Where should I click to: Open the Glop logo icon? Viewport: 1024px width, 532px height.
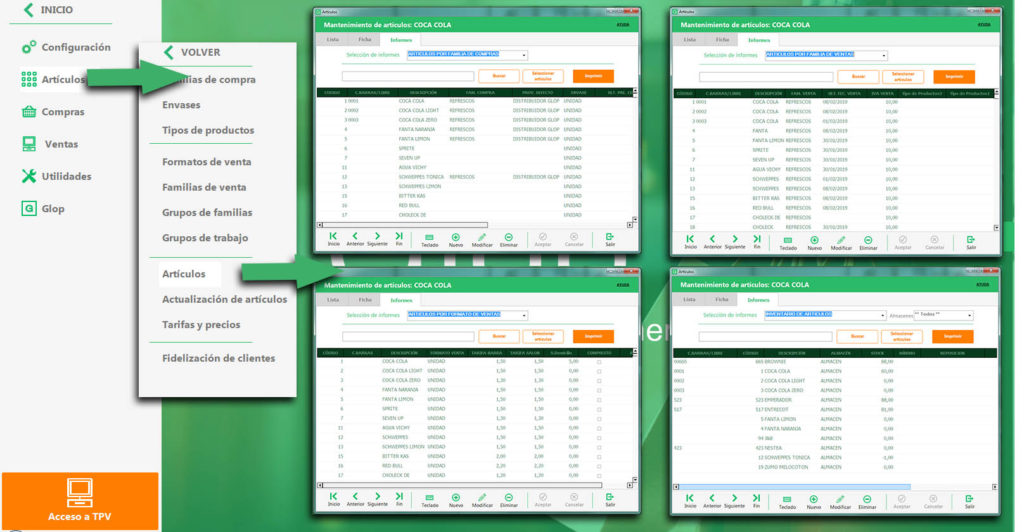click(x=29, y=209)
